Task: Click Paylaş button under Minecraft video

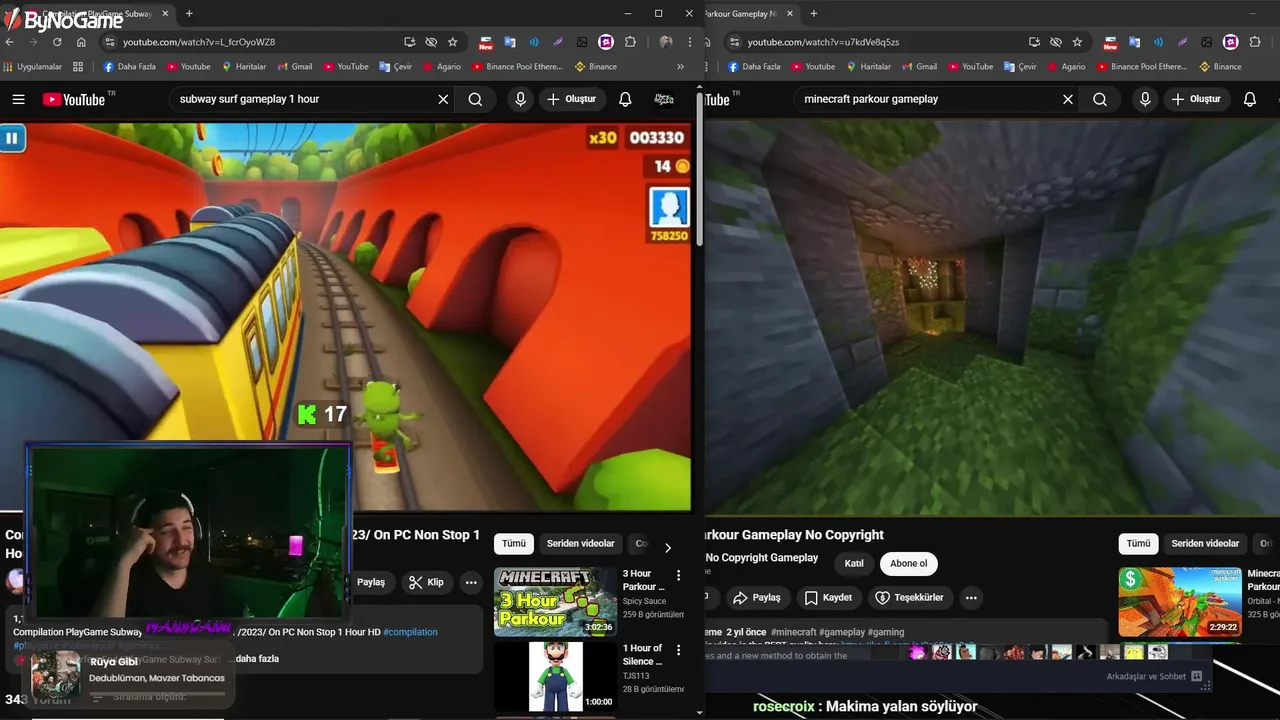Action: (756, 597)
